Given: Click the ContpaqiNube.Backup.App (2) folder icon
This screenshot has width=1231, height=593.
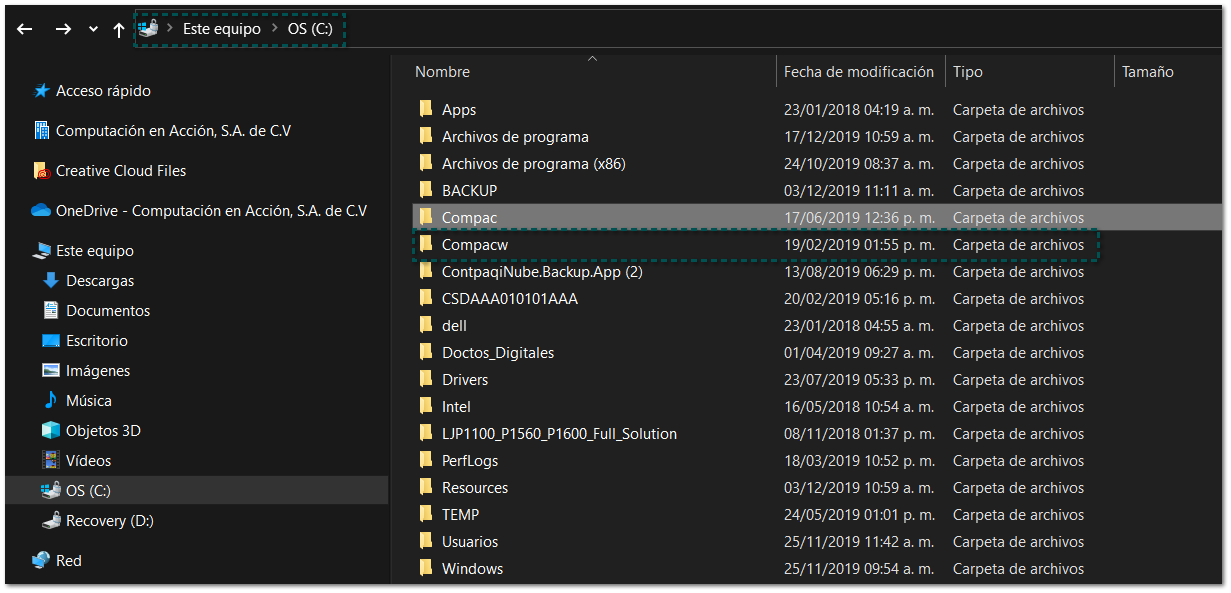Looking at the screenshot, I should (426, 272).
